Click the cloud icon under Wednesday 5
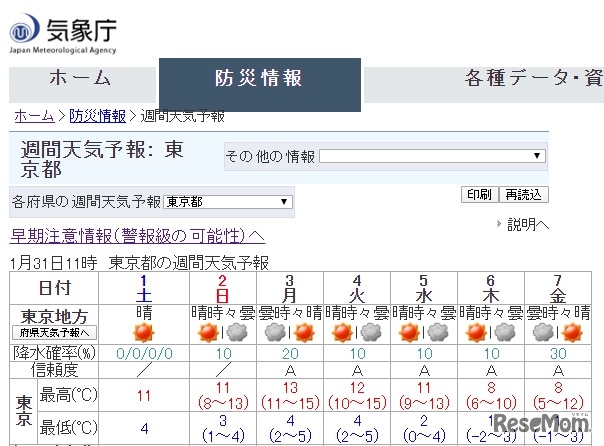The height and width of the screenshot is (446, 604). tap(438, 332)
